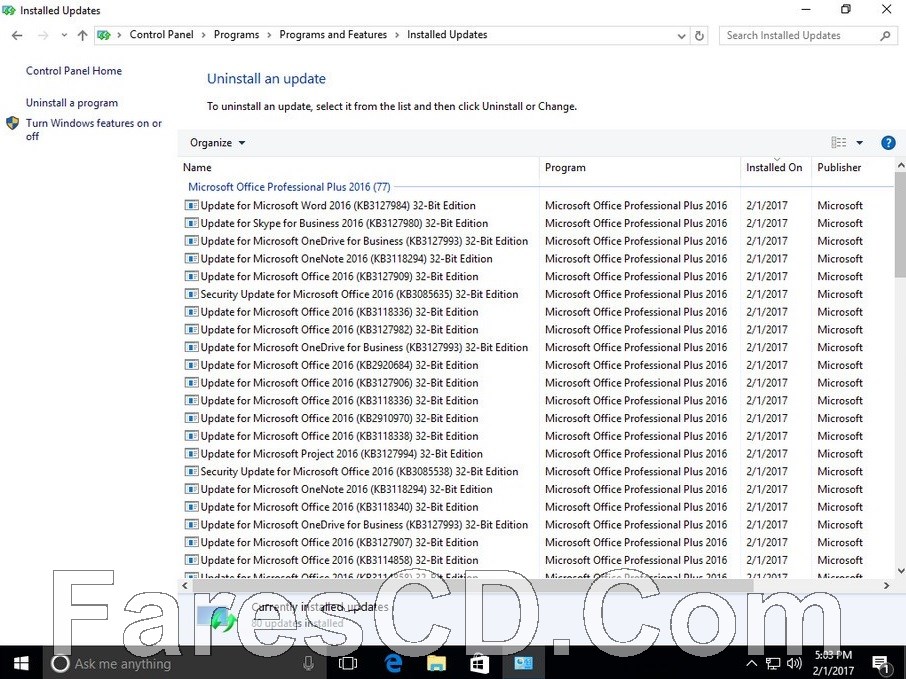This screenshot has width=906, height=679.
Task: Open Task View from the taskbar
Action: 347,663
